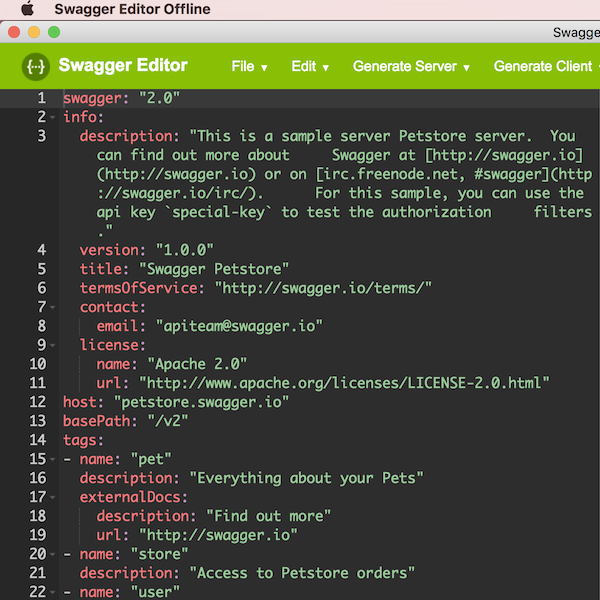Collapse the info block at line 2
600x600 pixels.
coord(52,117)
